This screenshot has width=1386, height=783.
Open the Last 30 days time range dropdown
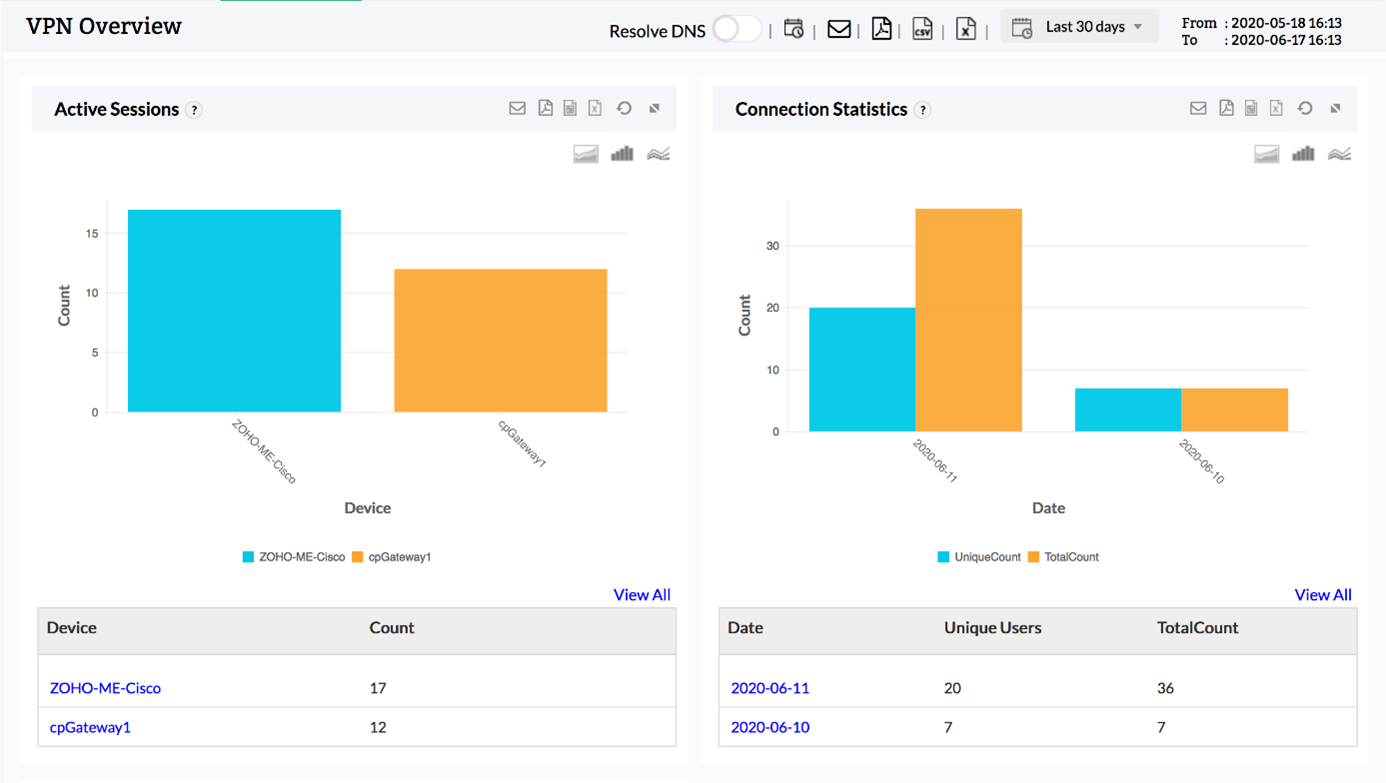coord(1079,27)
